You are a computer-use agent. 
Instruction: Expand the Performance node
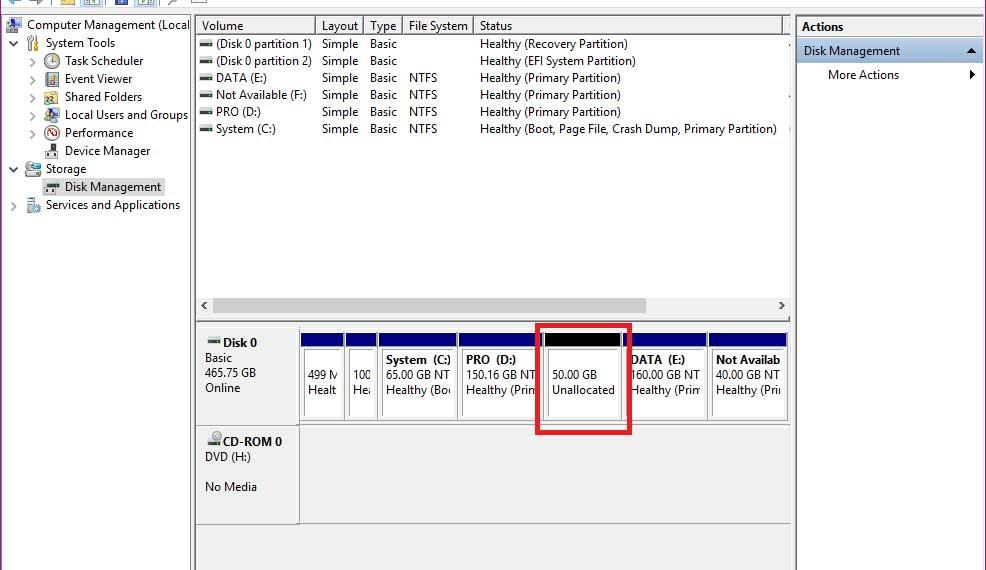pyautogui.click(x=33, y=134)
